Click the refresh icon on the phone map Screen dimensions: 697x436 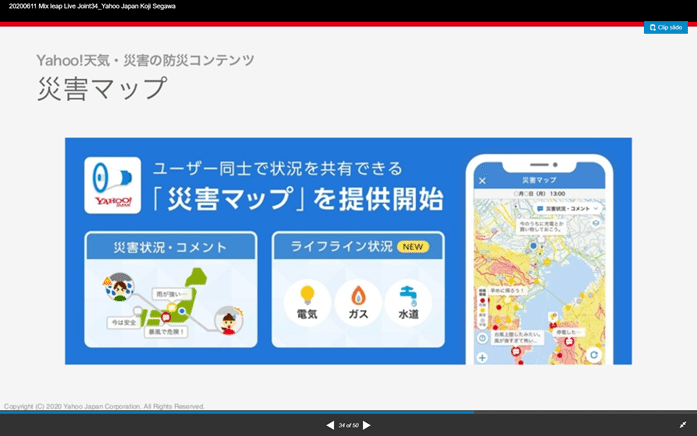[x=593, y=354]
